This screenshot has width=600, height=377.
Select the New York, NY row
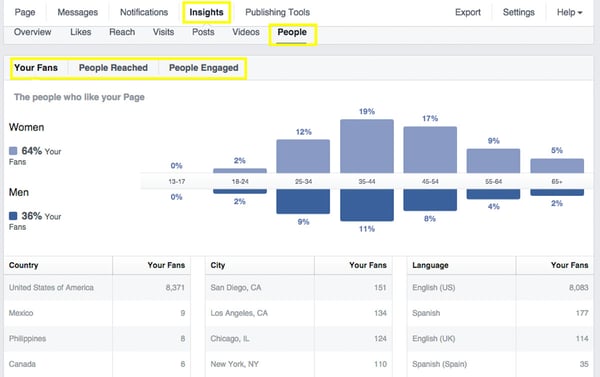(x=299, y=364)
